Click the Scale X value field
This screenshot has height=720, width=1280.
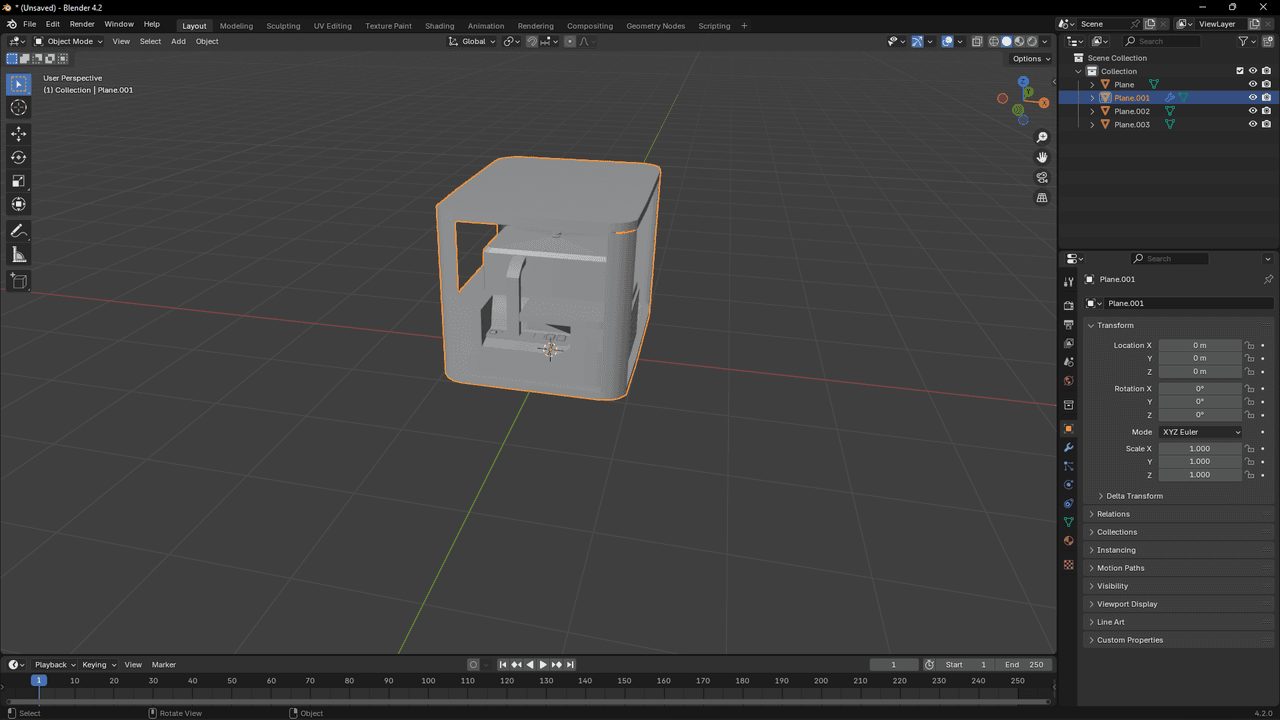tap(1200, 449)
